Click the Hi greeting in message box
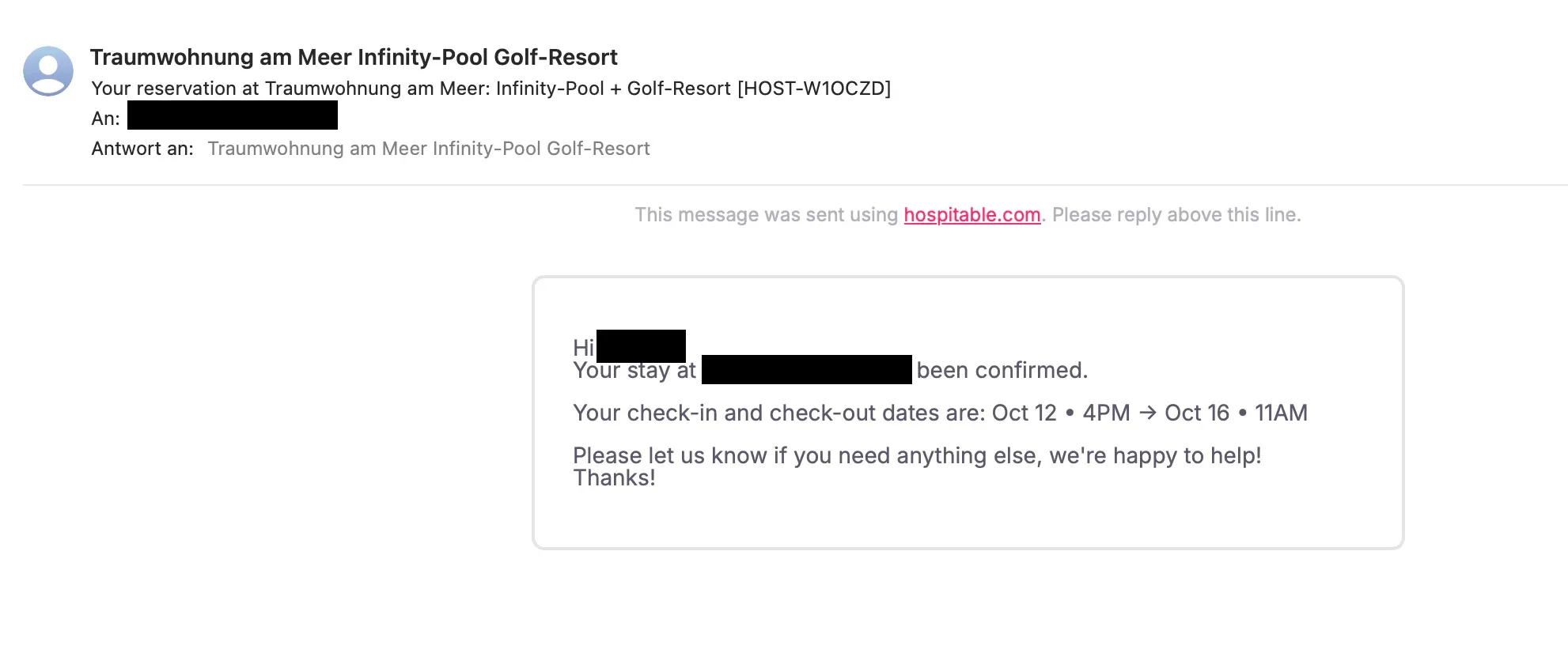This screenshot has height=653, width=1568. coord(583,348)
